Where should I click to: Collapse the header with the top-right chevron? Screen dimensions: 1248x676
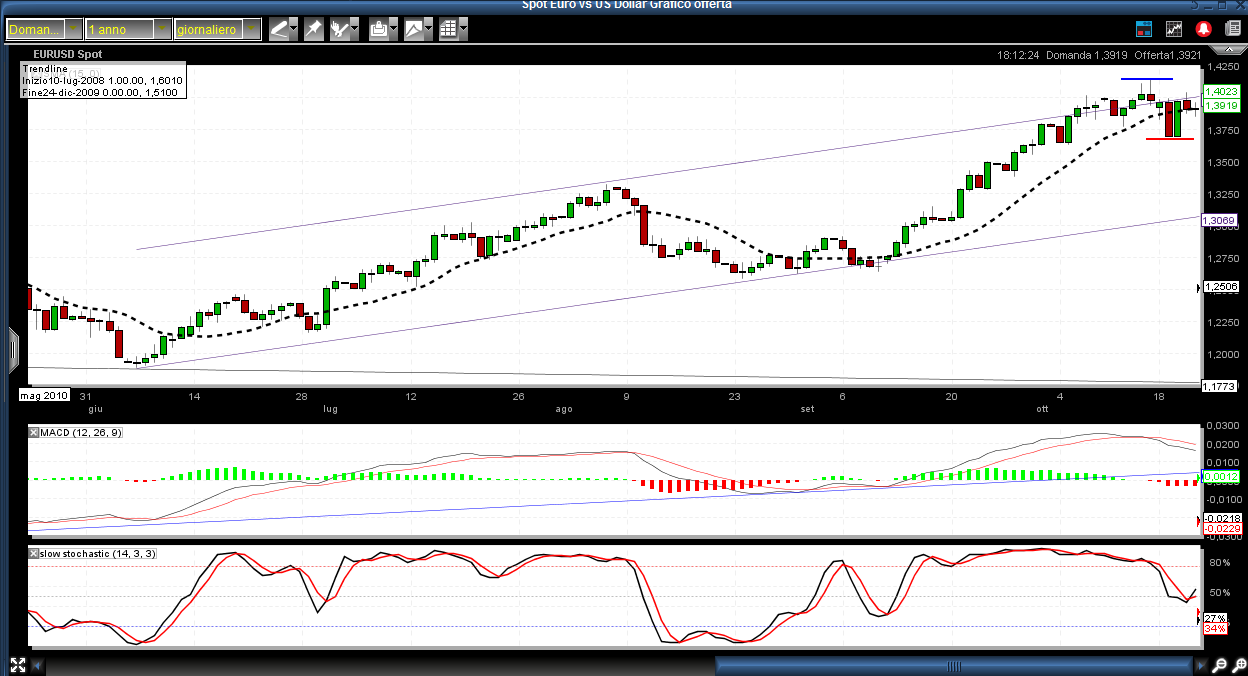1230,48
